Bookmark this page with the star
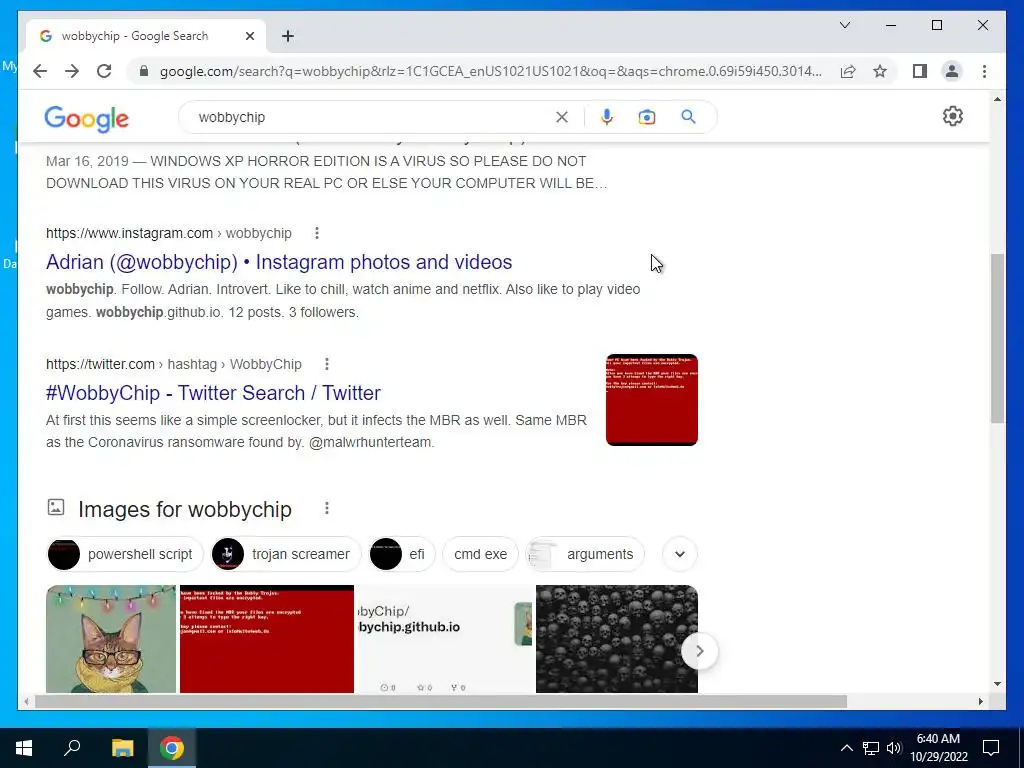Viewport: 1024px width, 768px height. (x=880, y=71)
